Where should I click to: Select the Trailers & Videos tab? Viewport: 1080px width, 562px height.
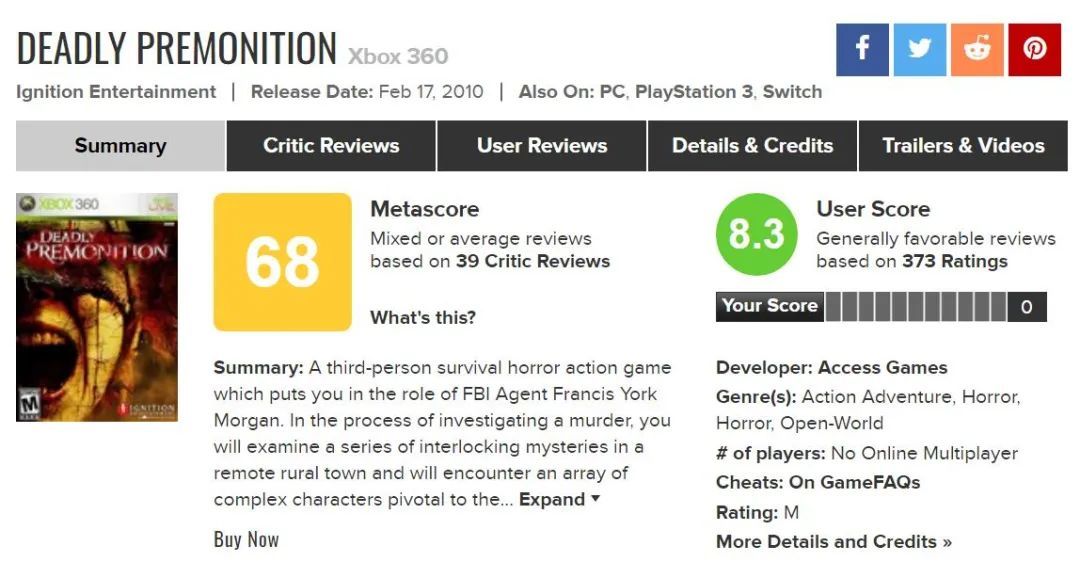pyautogui.click(x=963, y=146)
